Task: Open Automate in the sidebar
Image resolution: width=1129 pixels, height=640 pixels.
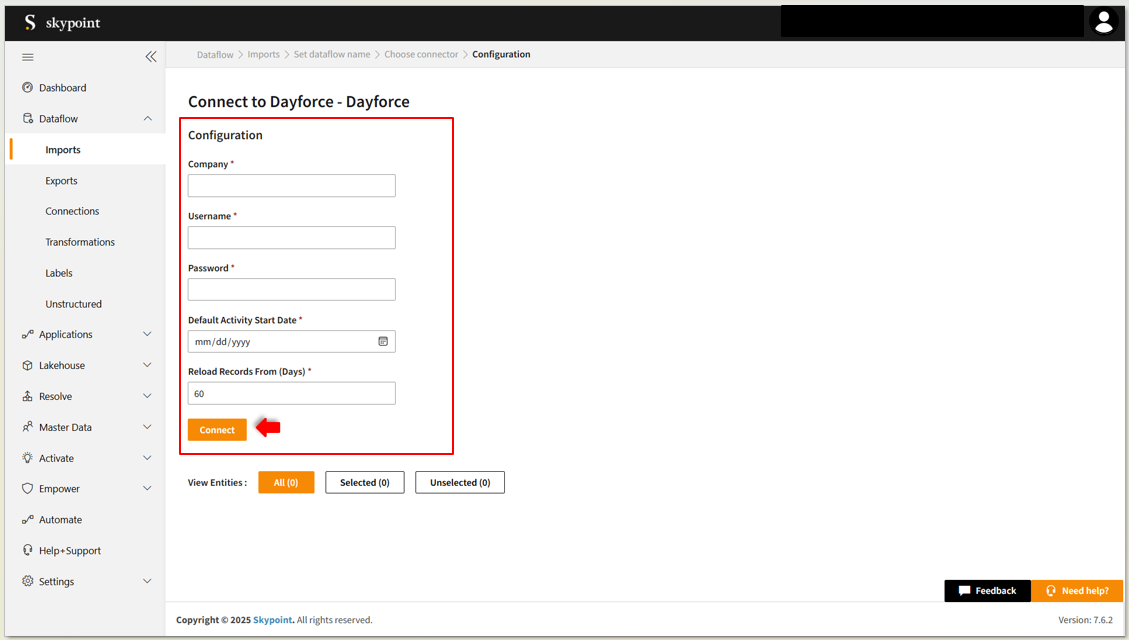Action: [60, 520]
